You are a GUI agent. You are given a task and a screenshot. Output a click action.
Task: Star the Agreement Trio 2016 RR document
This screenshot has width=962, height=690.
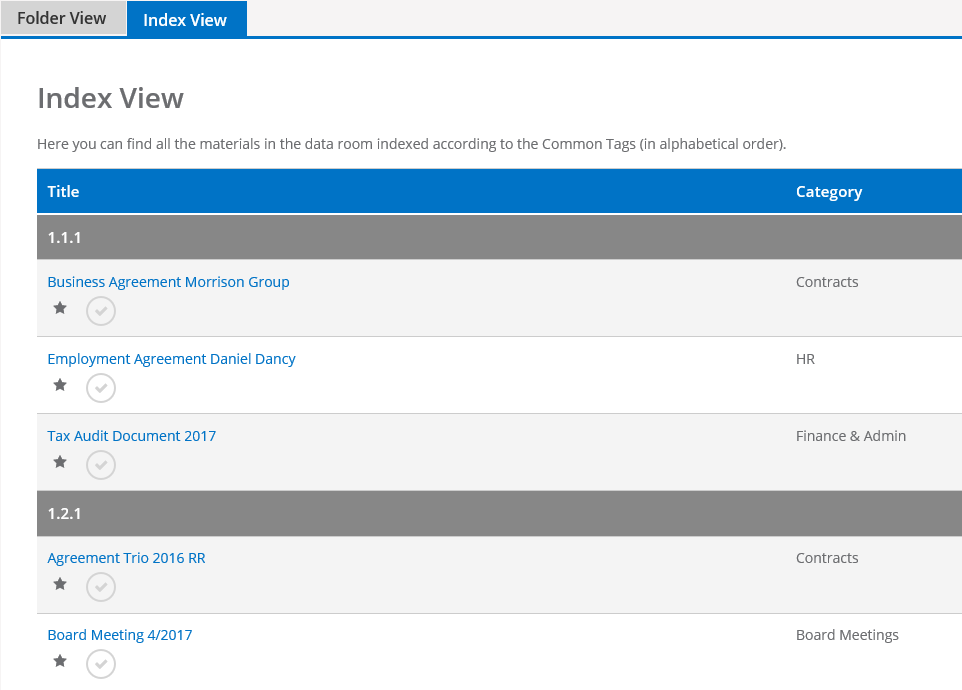pos(59,583)
